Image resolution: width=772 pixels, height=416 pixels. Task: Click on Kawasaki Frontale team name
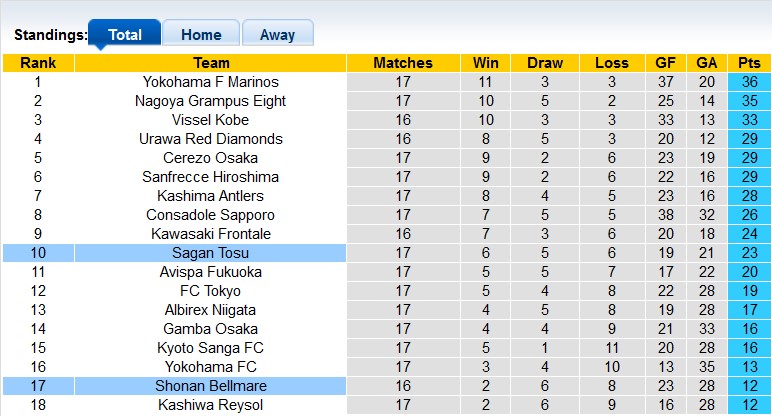click(211, 234)
